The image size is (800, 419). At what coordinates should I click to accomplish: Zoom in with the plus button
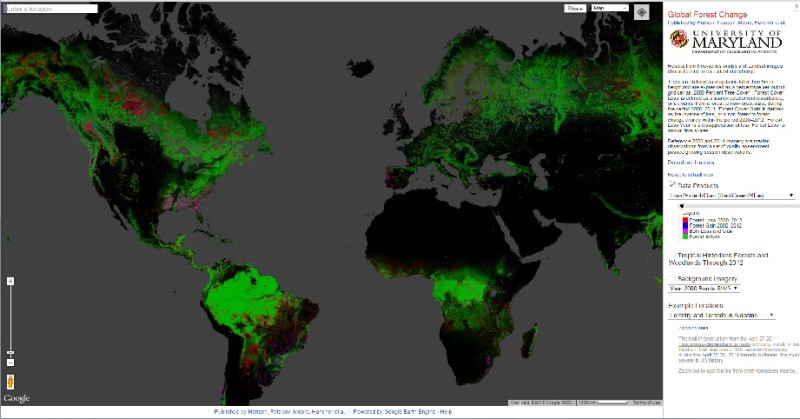pos(10,282)
